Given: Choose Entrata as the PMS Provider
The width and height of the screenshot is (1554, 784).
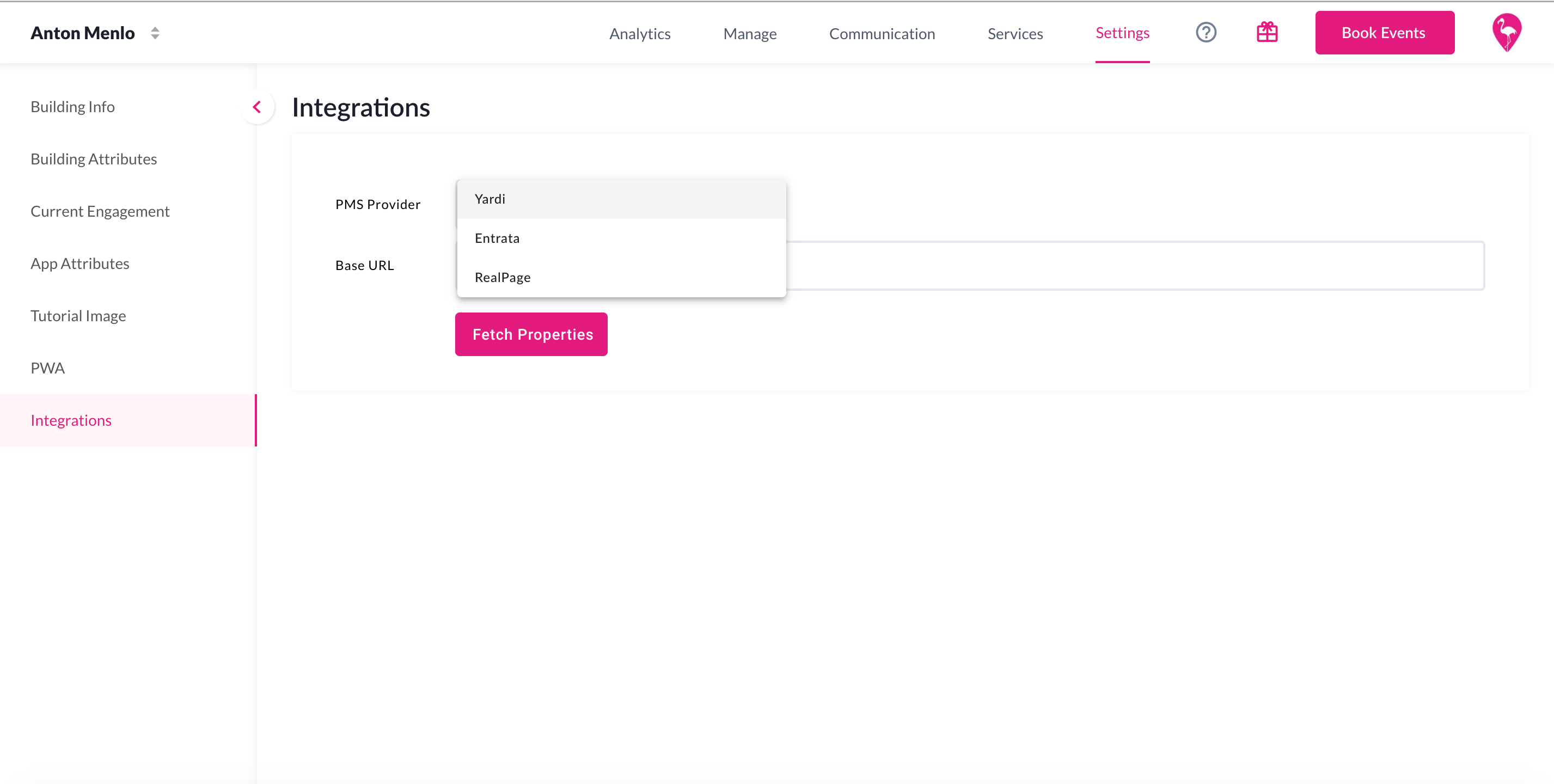Looking at the screenshot, I should [x=621, y=238].
